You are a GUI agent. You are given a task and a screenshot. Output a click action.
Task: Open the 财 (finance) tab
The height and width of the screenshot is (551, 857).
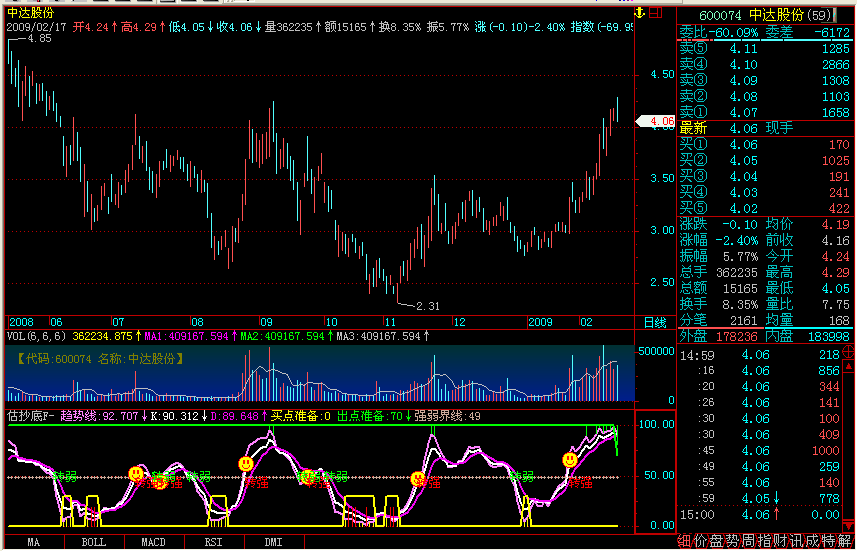point(780,541)
